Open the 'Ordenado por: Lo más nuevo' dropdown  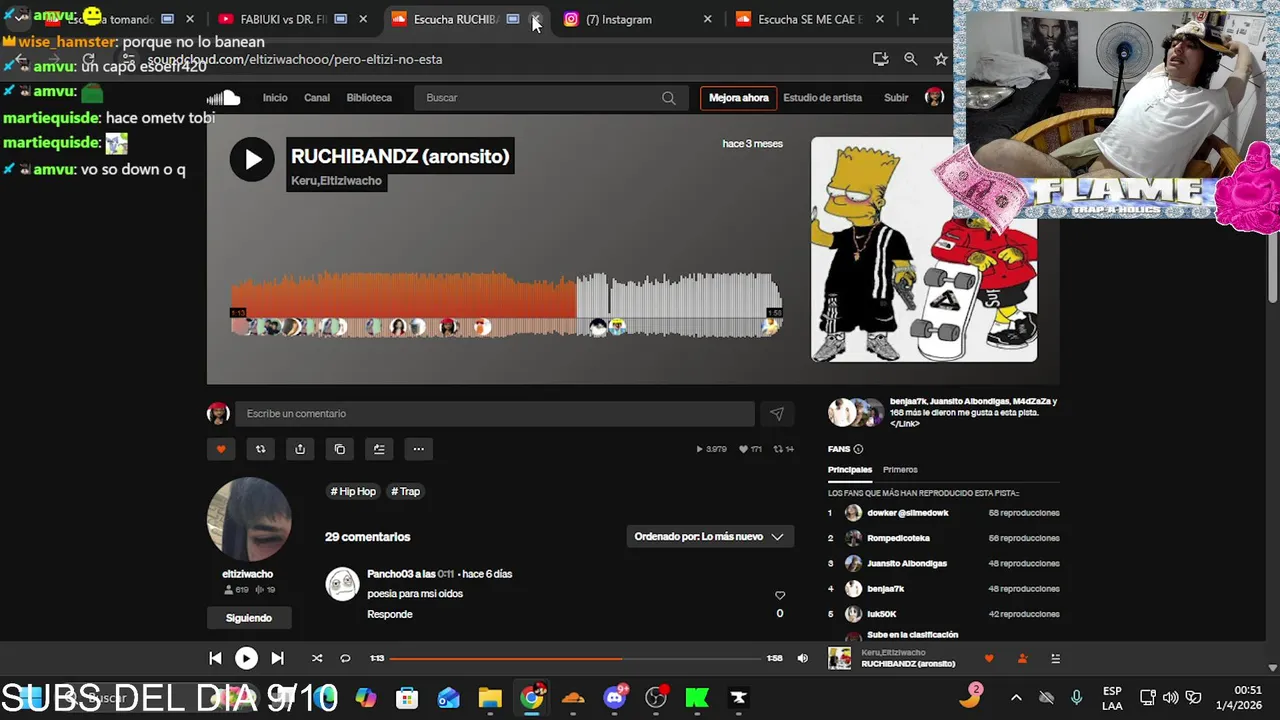coord(710,537)
